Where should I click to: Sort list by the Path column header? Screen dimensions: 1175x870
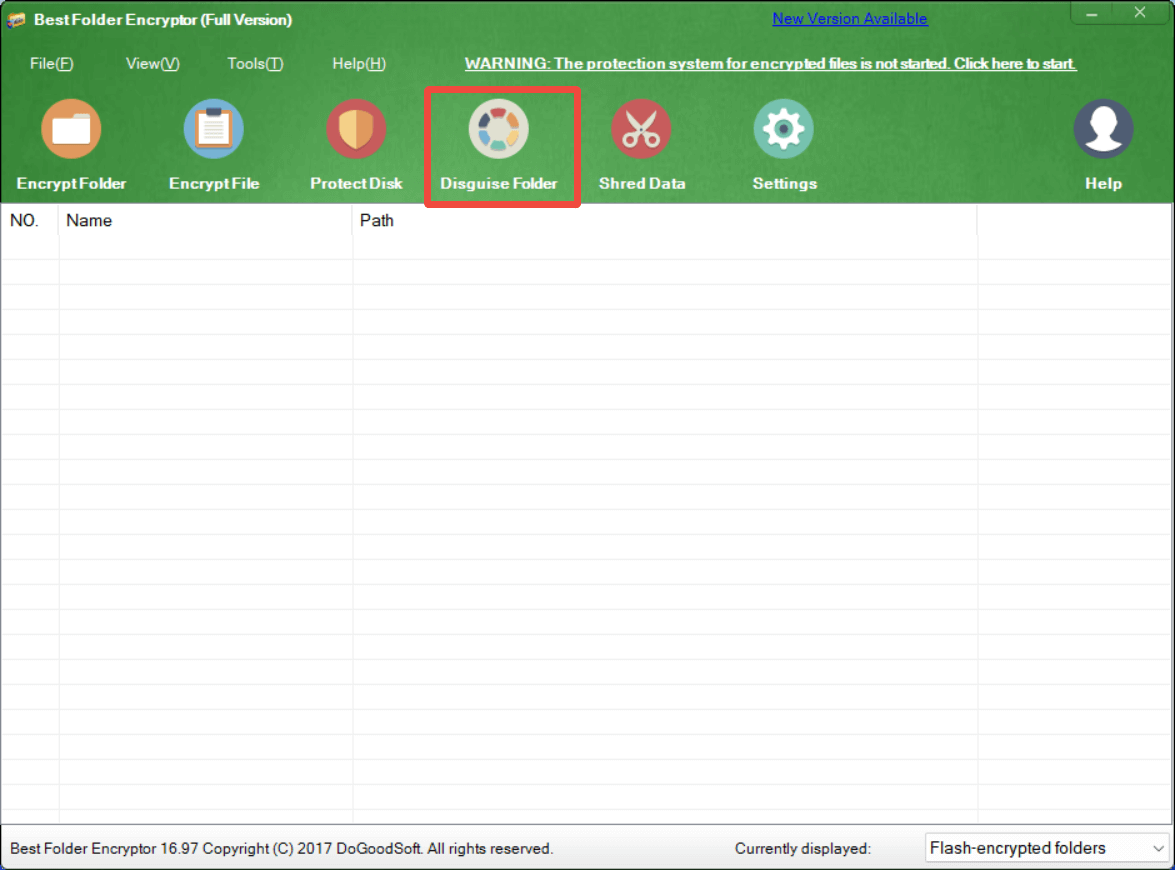click(664, 220)
